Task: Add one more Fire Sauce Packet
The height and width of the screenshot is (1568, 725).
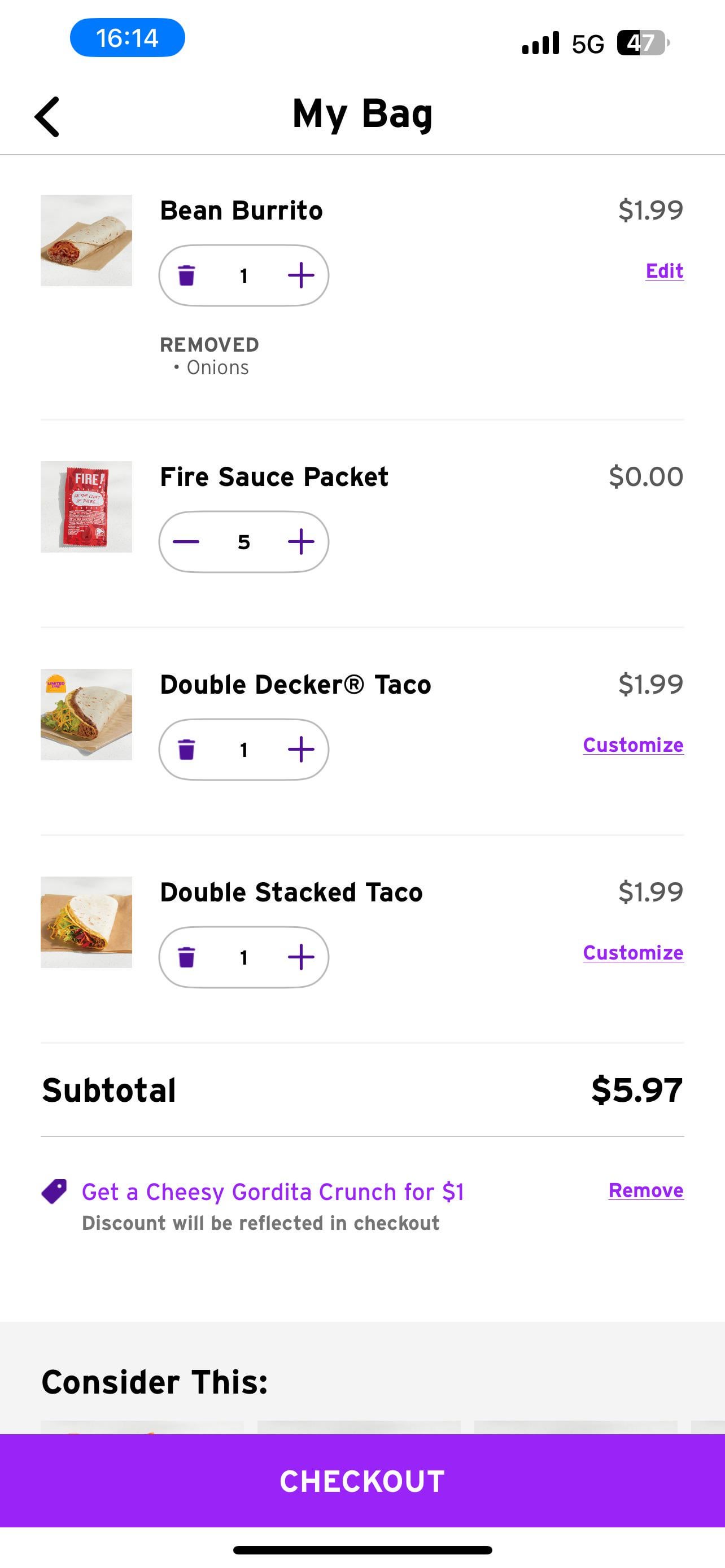Action: (301, 542)
